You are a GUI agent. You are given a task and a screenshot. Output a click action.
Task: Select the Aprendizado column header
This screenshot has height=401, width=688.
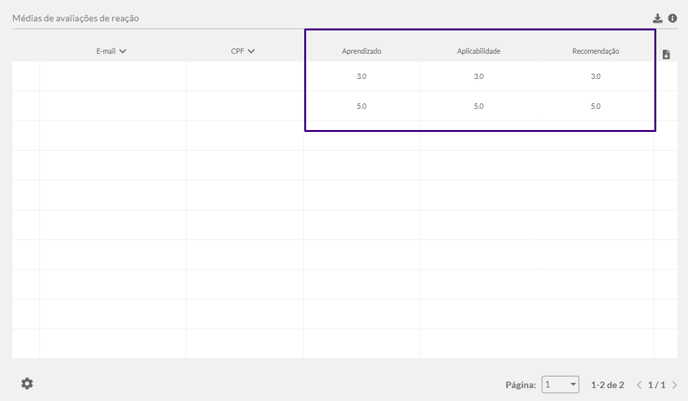point(361,50)
